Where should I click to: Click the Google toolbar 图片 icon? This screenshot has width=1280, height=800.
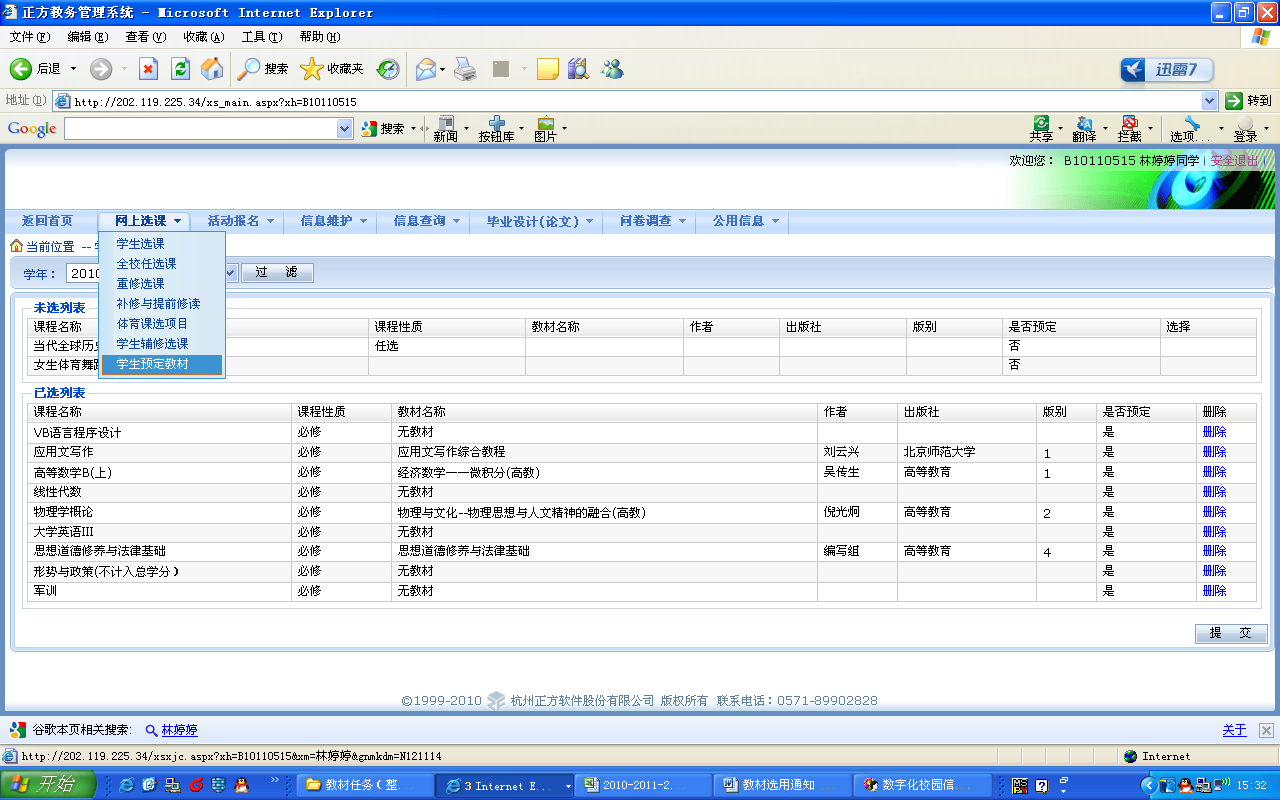click(545, 128)
